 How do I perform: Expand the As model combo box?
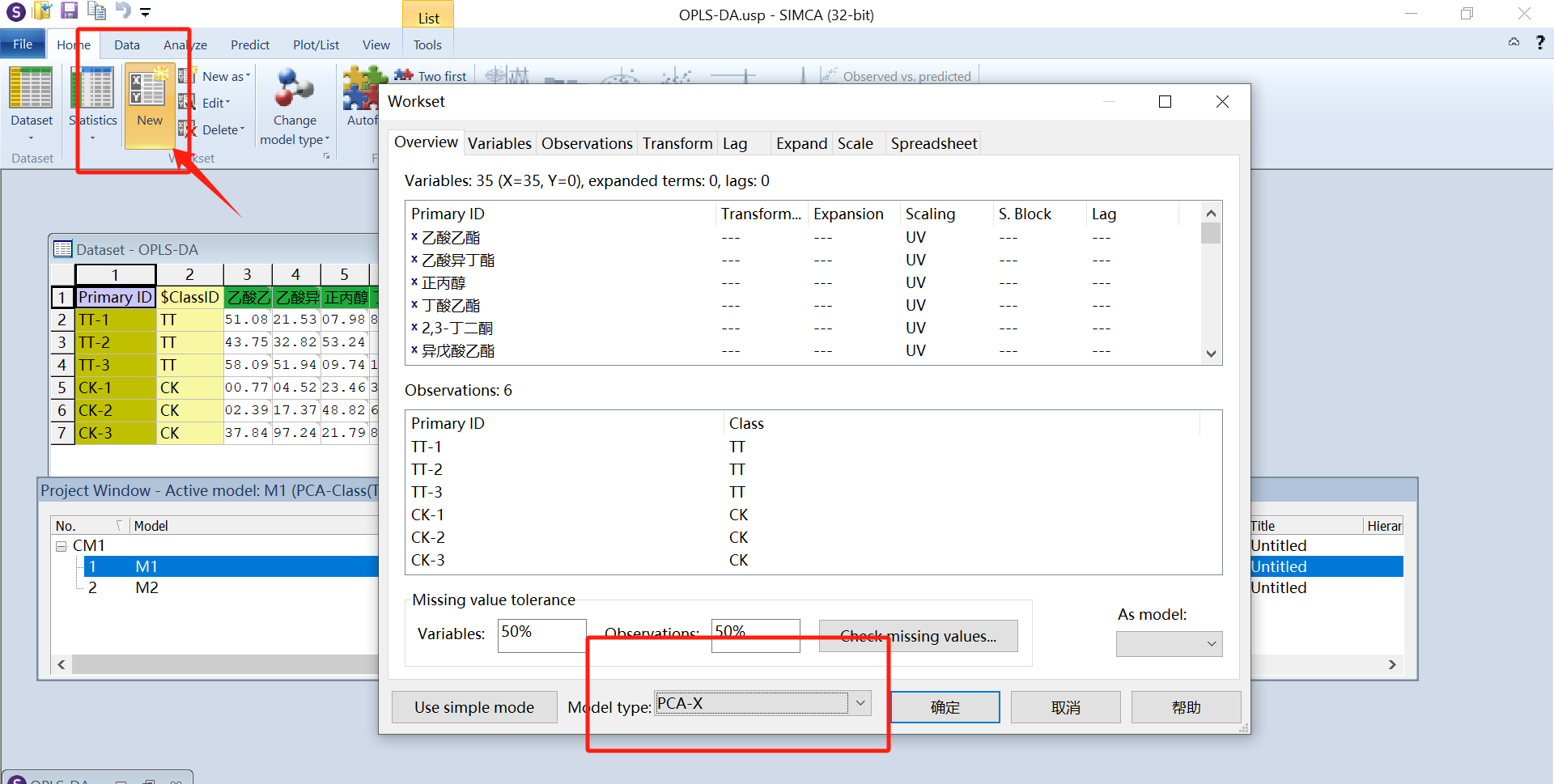coord(1211,644)
